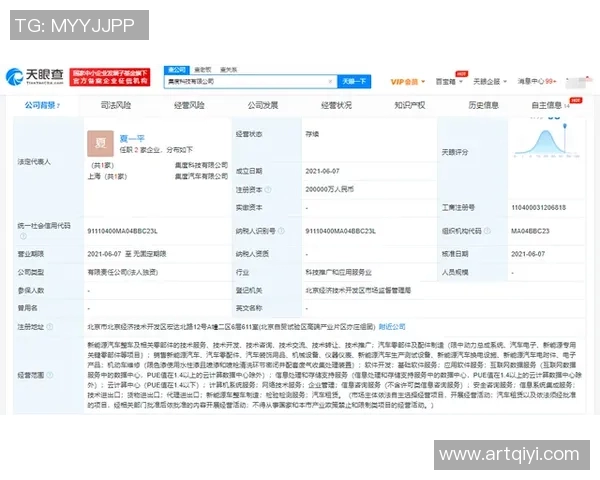Click the 夏 avatar tile of the legal representative

click(x=100, y=144)
